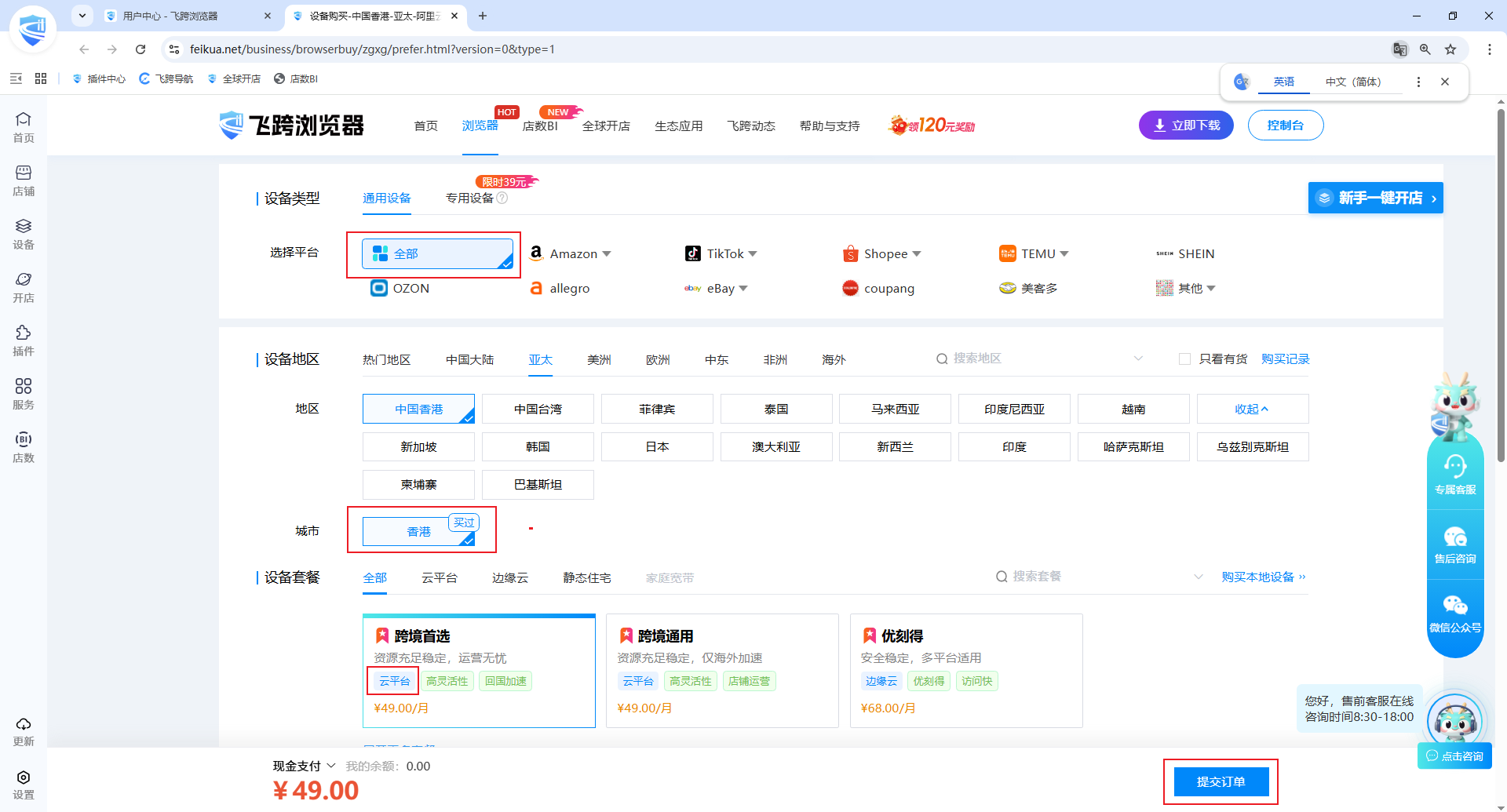Open the 开店 icon in sidebar
Image resolution: width=1507 pixels, height=812 pixels.
24,287
